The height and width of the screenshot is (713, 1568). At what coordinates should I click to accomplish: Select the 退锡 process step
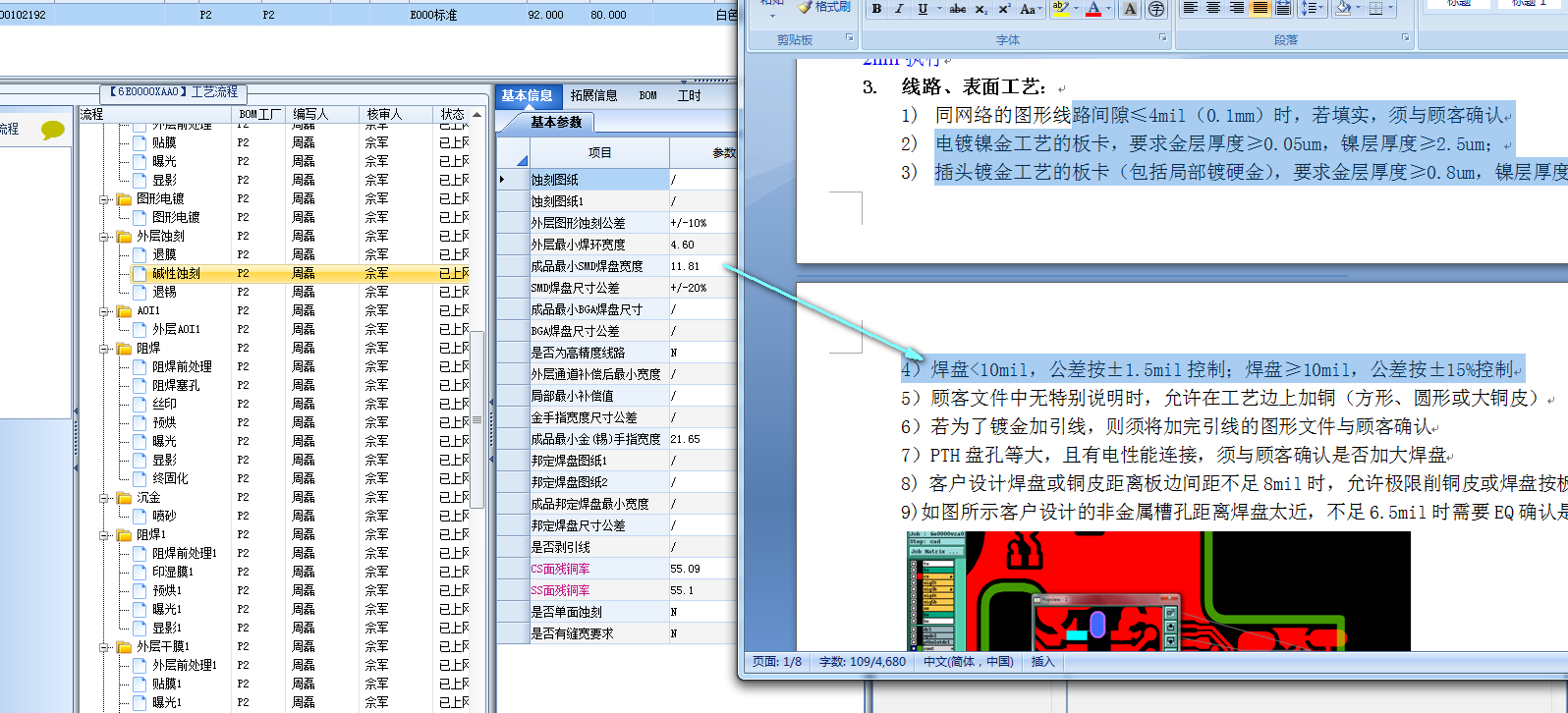tap(164, 292)
